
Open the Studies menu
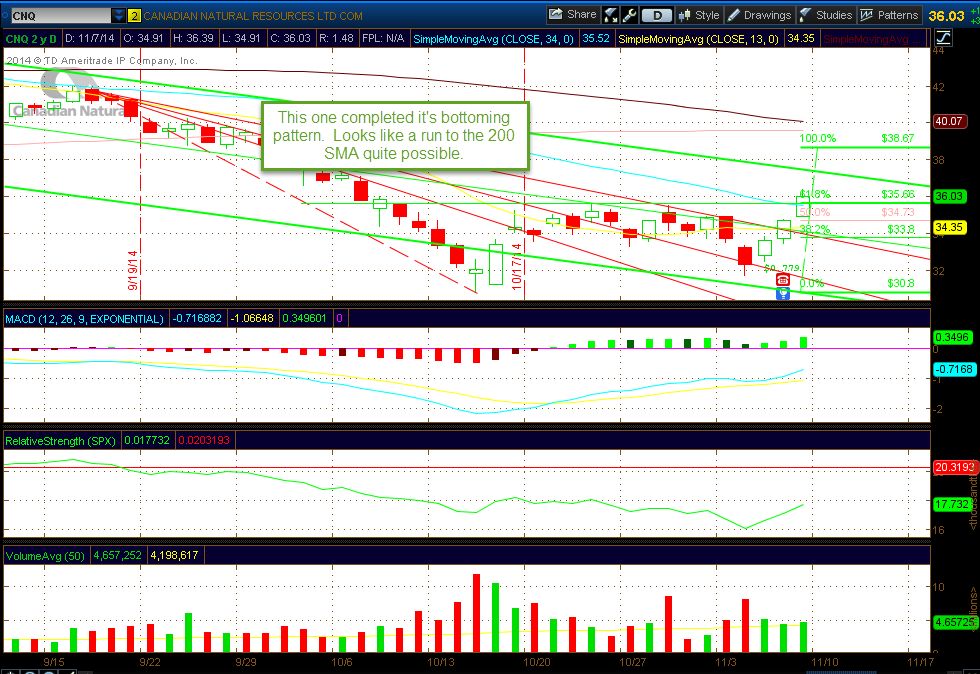(x=826, y=15)
